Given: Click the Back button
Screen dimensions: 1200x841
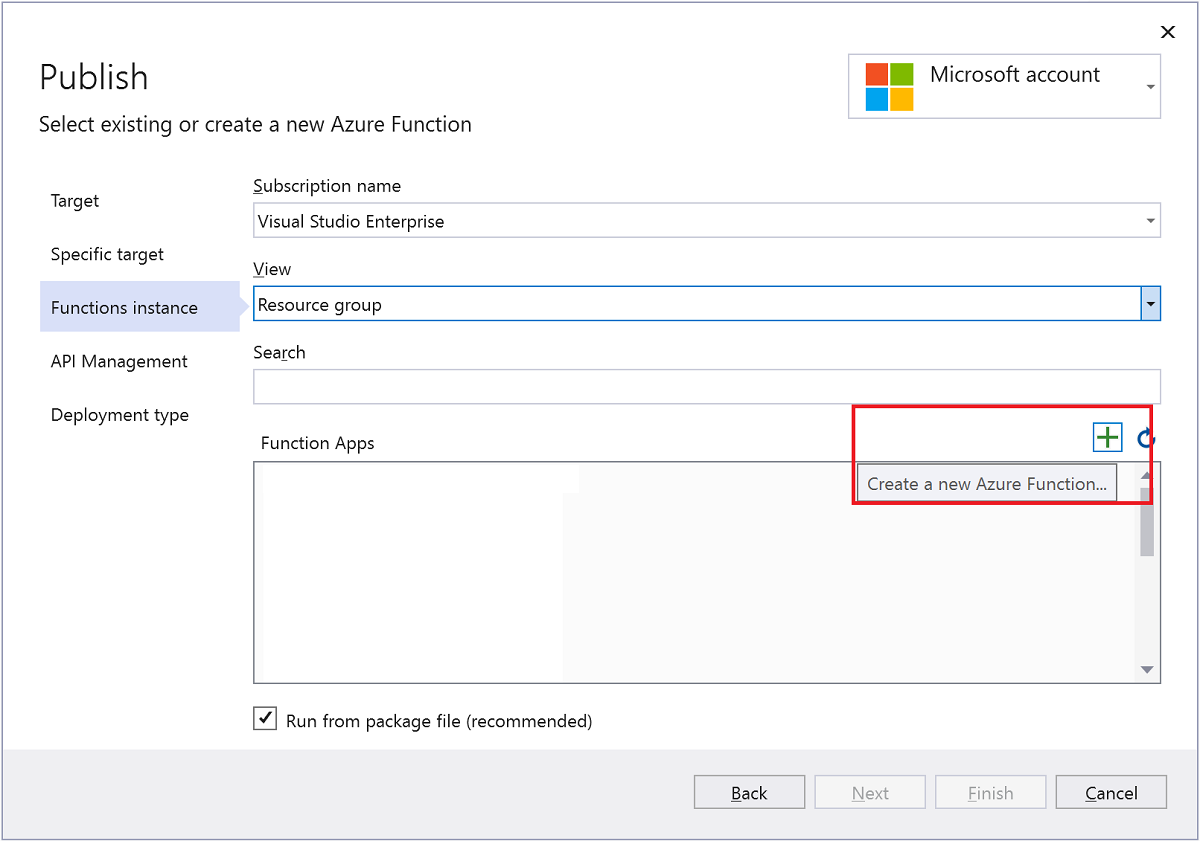Looking at the screenshot, I should pos(749,792).
